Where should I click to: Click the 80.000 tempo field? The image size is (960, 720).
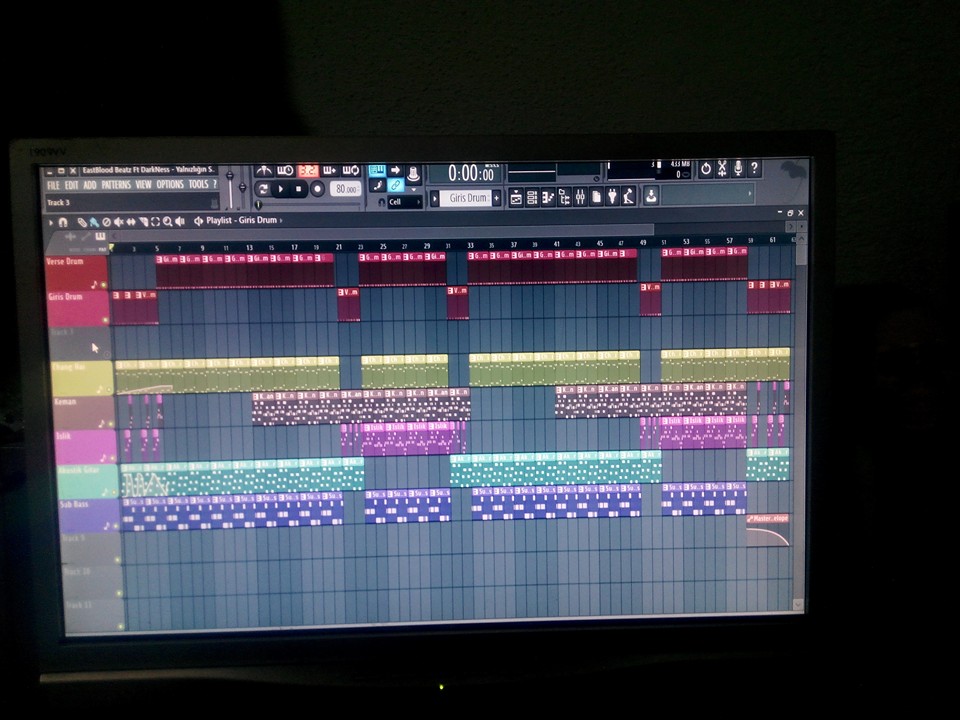346,189
